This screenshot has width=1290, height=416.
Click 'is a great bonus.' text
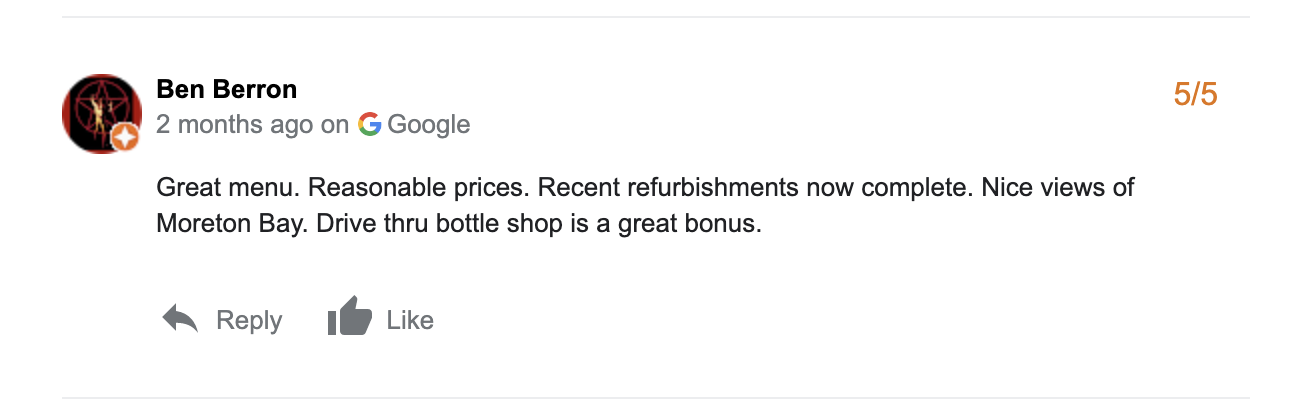[x=650, y=224]
